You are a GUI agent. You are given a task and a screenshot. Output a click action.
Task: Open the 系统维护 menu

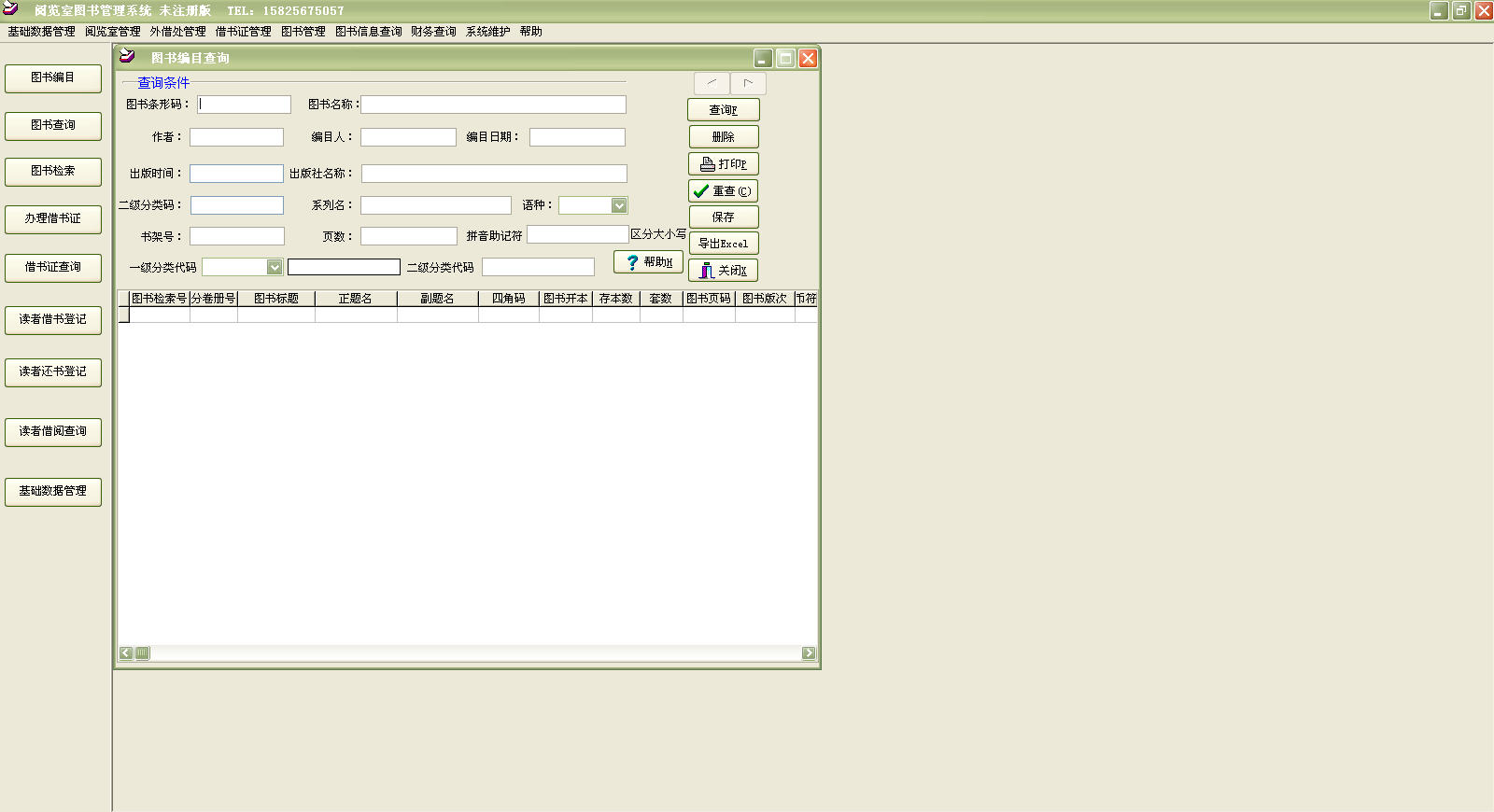(x=488, y=32)
